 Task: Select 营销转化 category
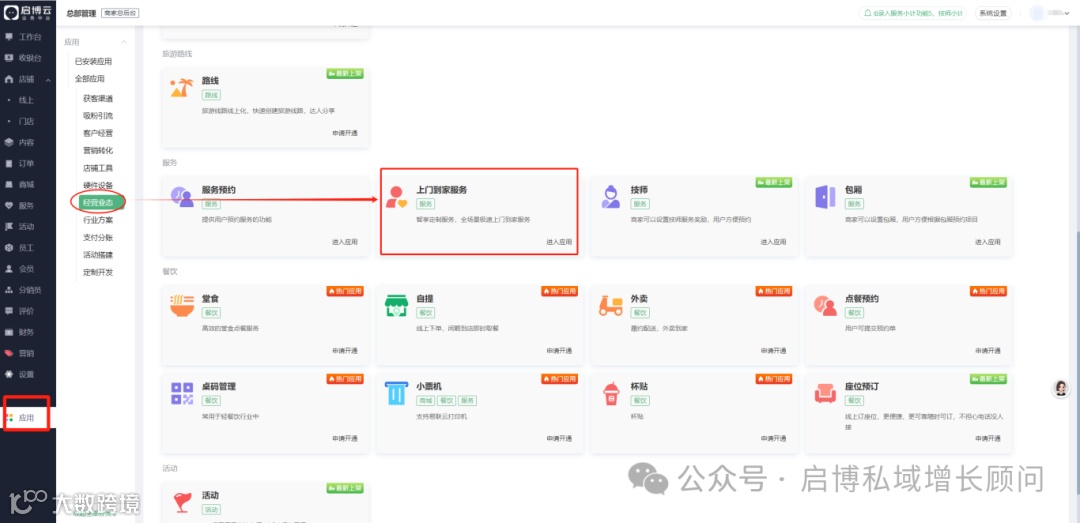click(98, 150)
